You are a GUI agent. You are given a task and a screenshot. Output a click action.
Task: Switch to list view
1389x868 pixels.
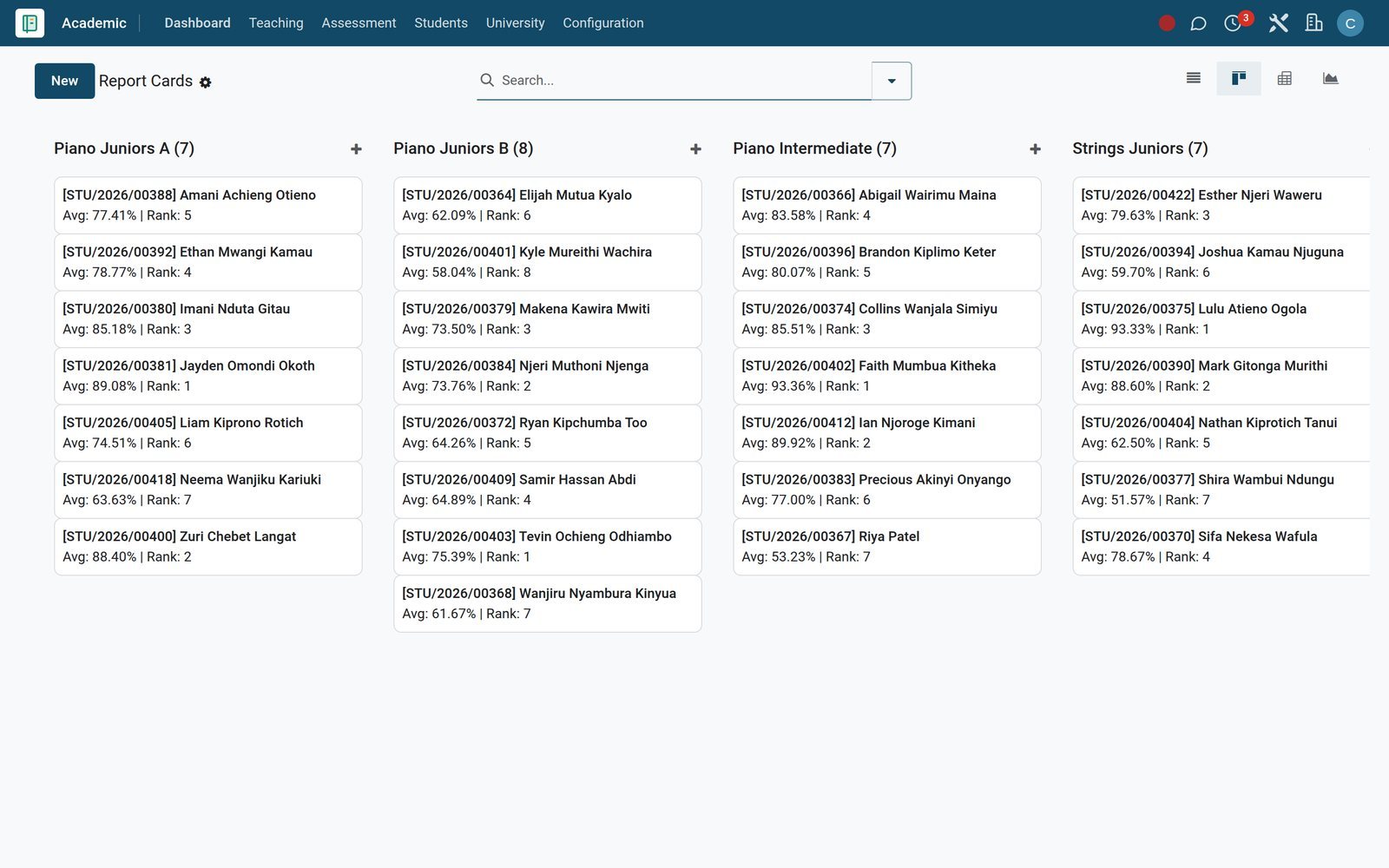click(x=1194, y=78)
